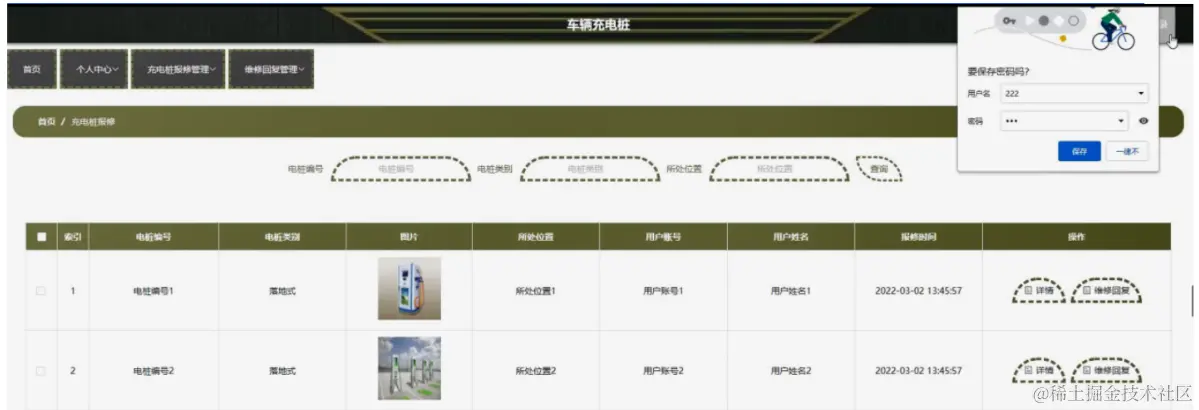The height and width of the screenshot is (410, 1199).
Task: Tick the checkbox for row 电桩编号2
Action: (41, 370)
